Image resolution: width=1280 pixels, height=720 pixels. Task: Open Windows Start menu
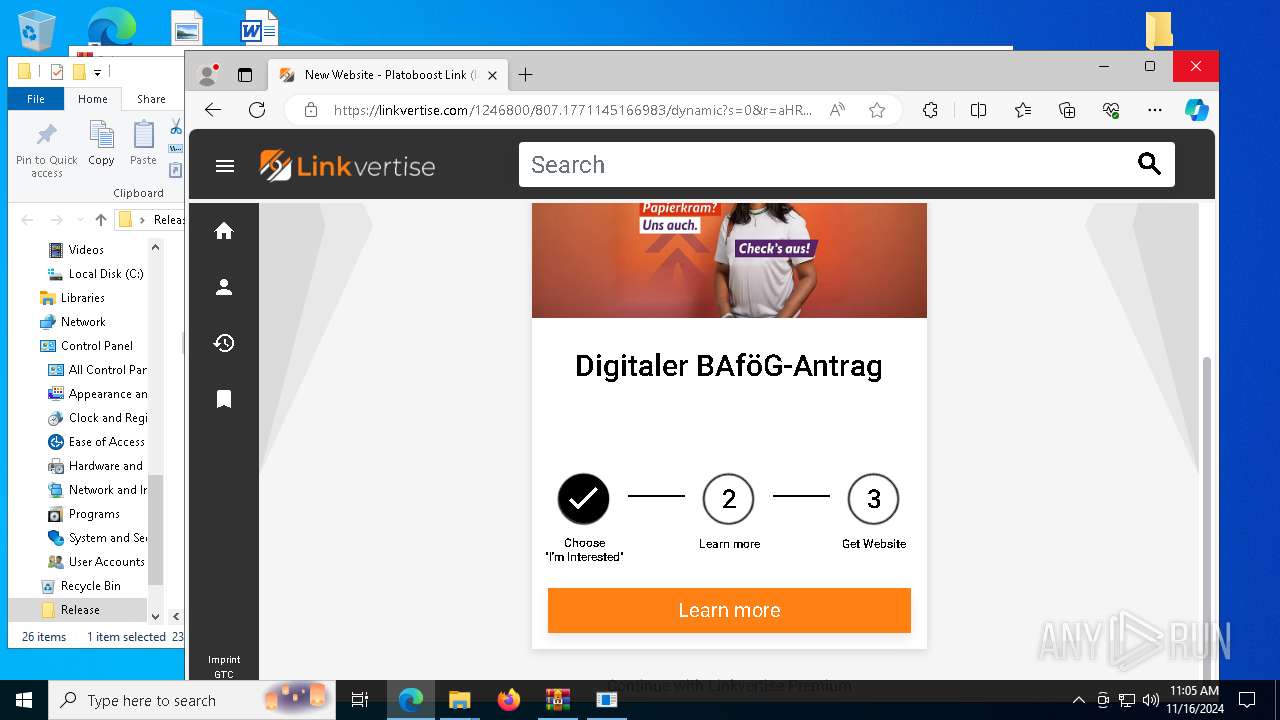(x=24, y=700)
